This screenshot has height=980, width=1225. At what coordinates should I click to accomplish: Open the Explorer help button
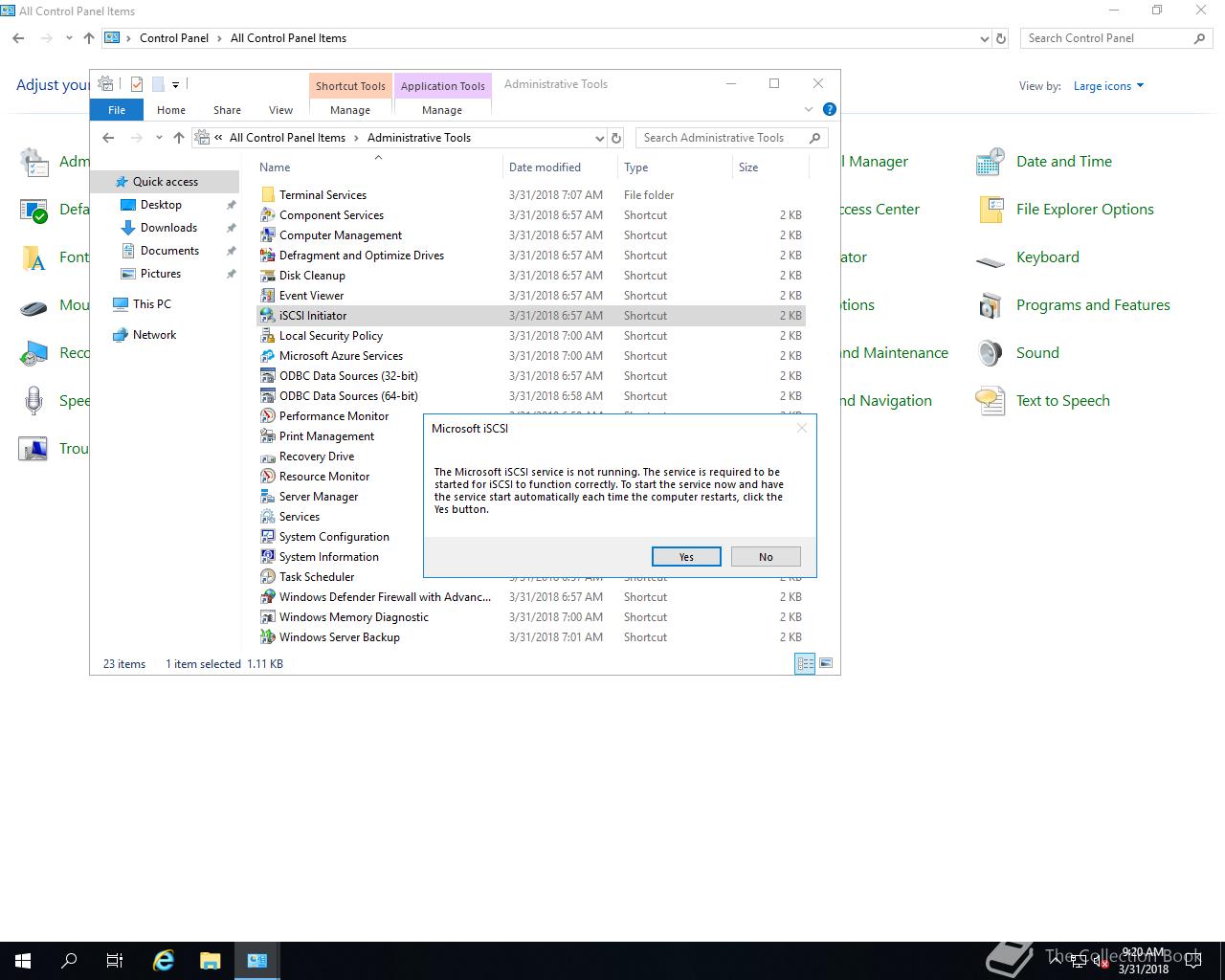click(830, 109)
